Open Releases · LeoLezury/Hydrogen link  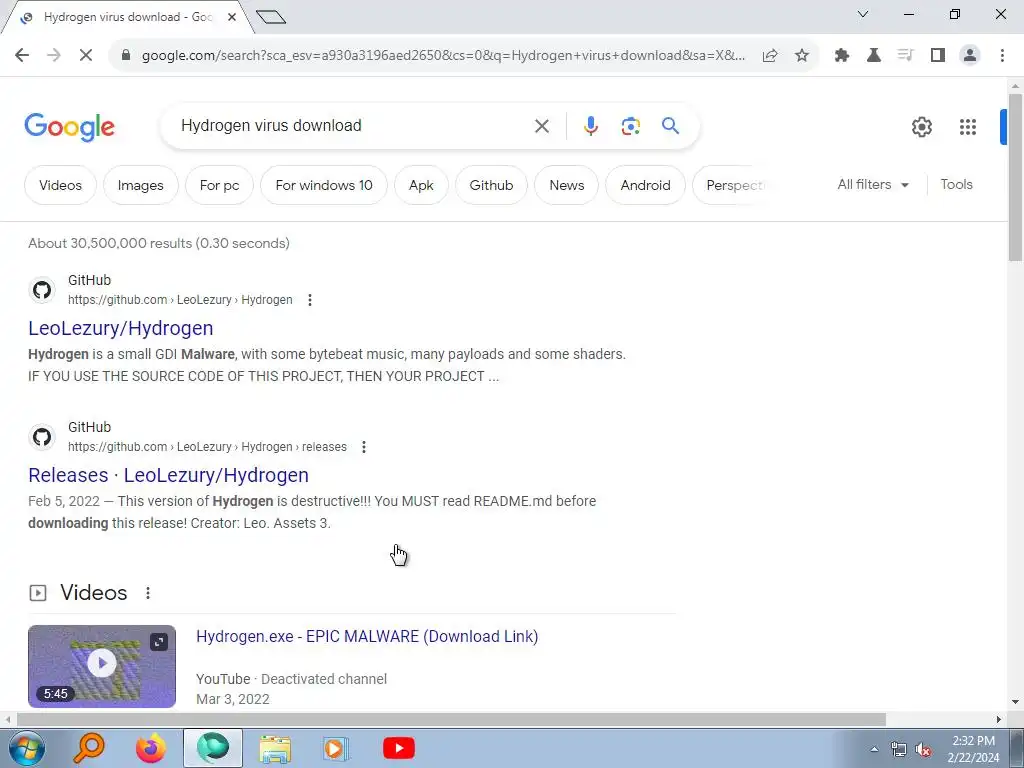coord(168,475)
